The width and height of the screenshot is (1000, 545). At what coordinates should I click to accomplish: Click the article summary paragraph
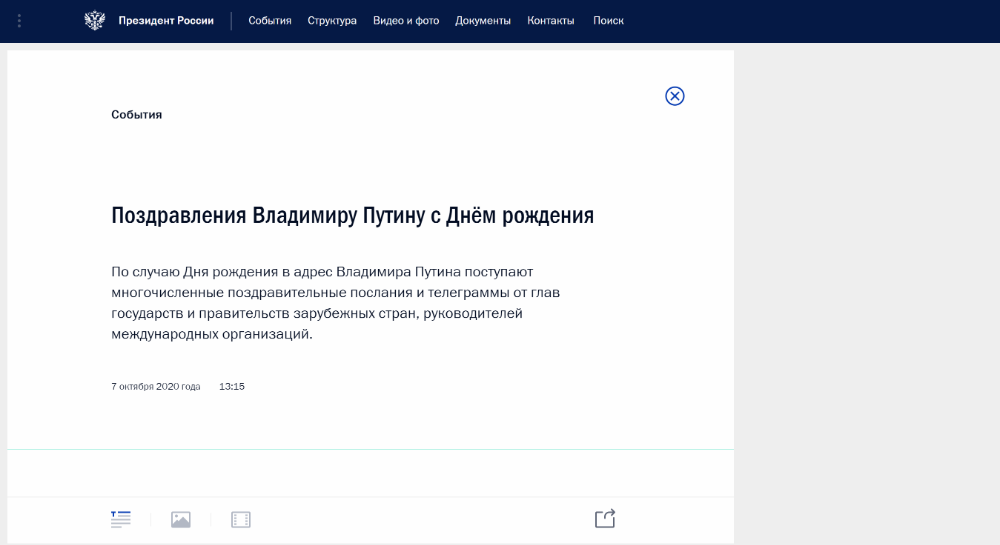tap(335, 303)
